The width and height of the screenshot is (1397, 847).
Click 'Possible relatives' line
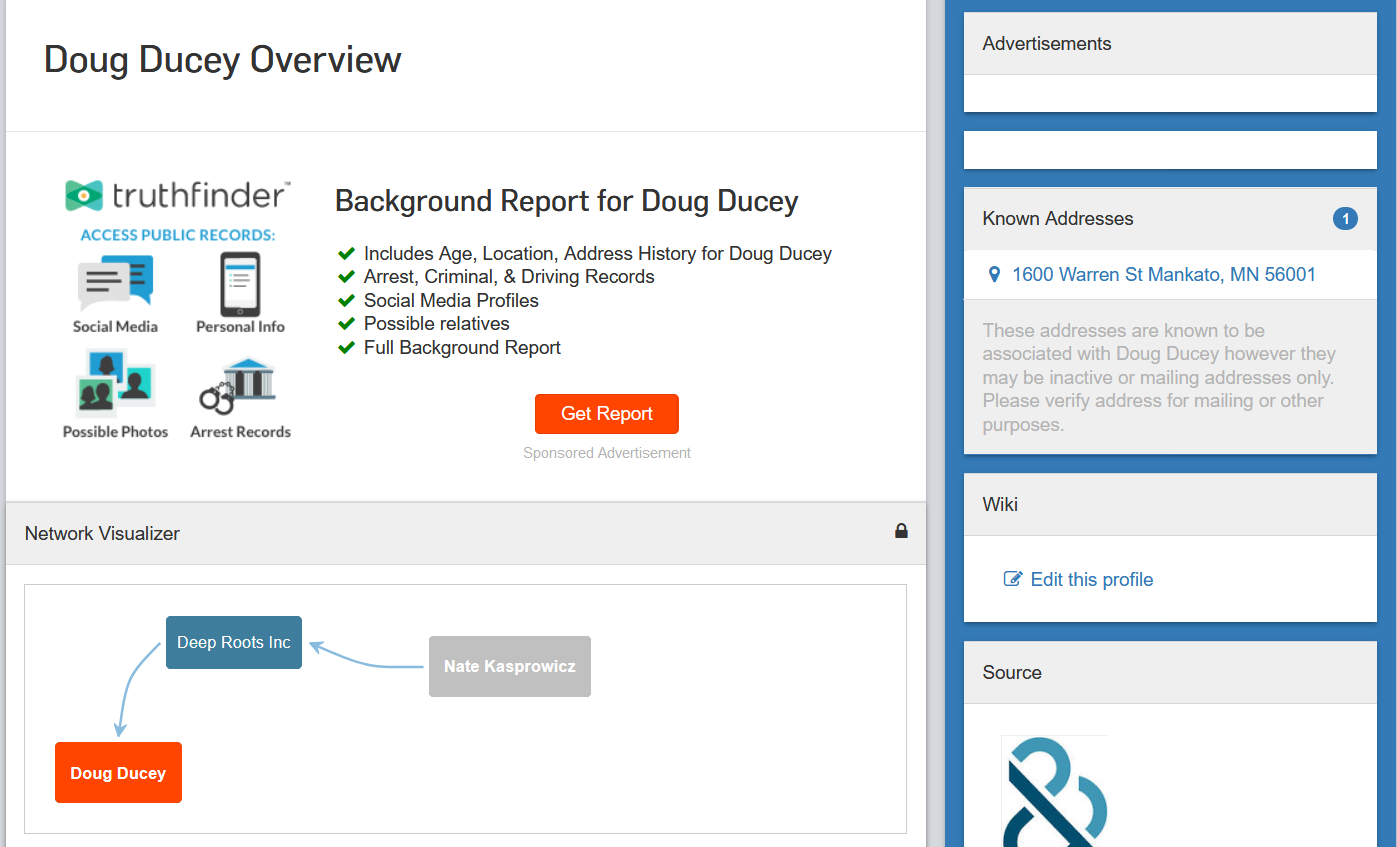(x=437, y=324)
